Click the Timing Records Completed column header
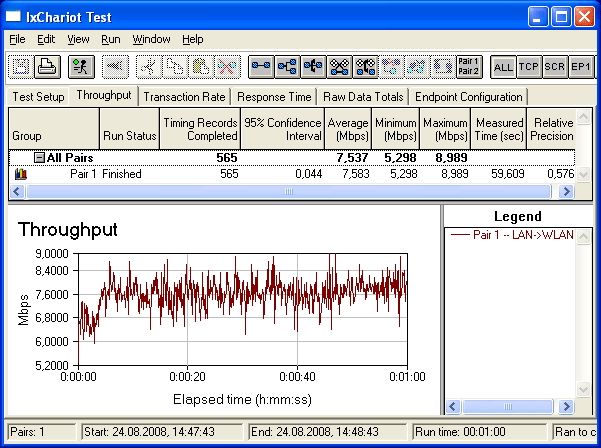Screen dimensions: 601x448 click(200, 129)
